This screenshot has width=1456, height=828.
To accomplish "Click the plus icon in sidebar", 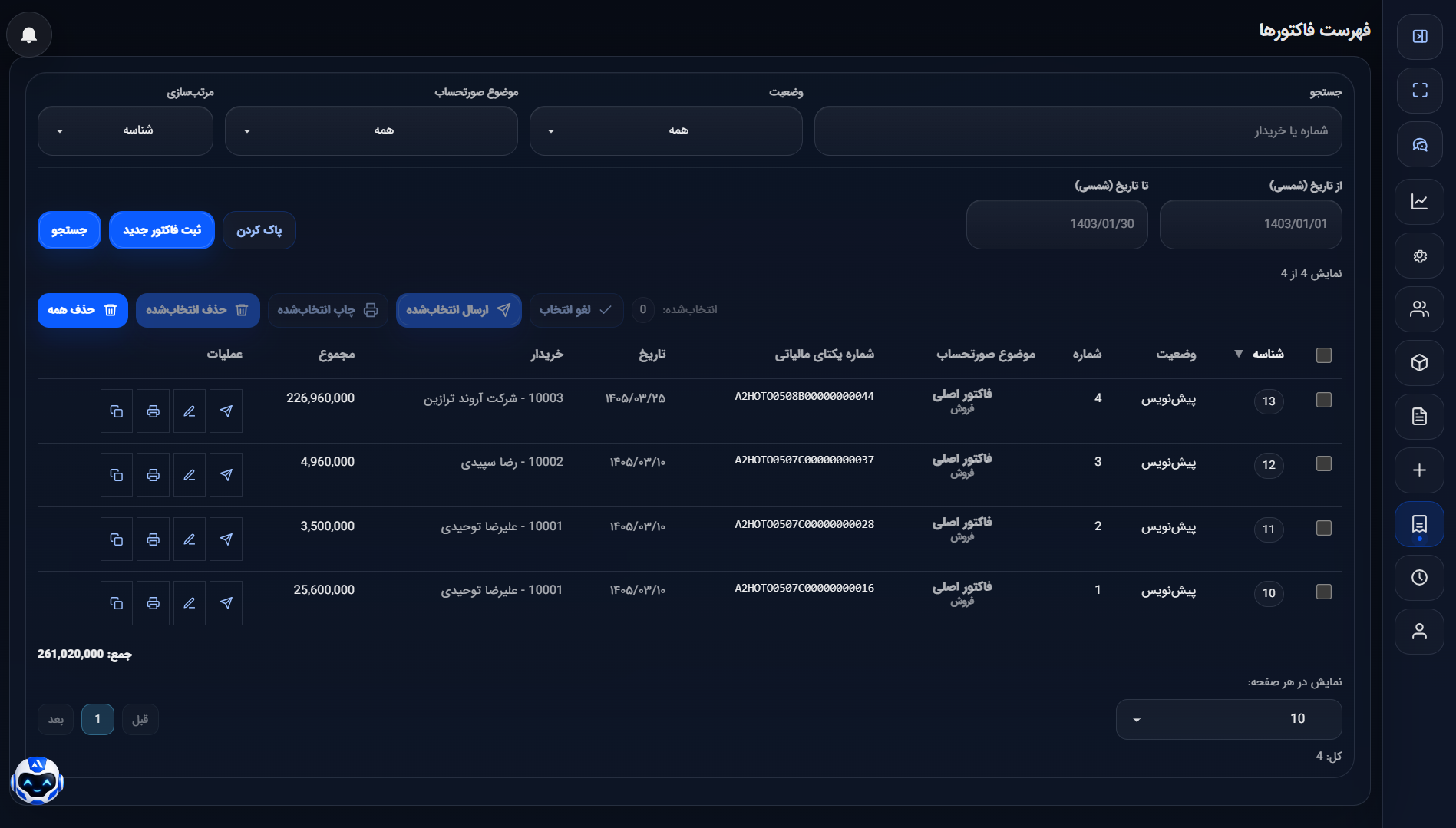I will pyautogui.click(x=1419, y=470).
